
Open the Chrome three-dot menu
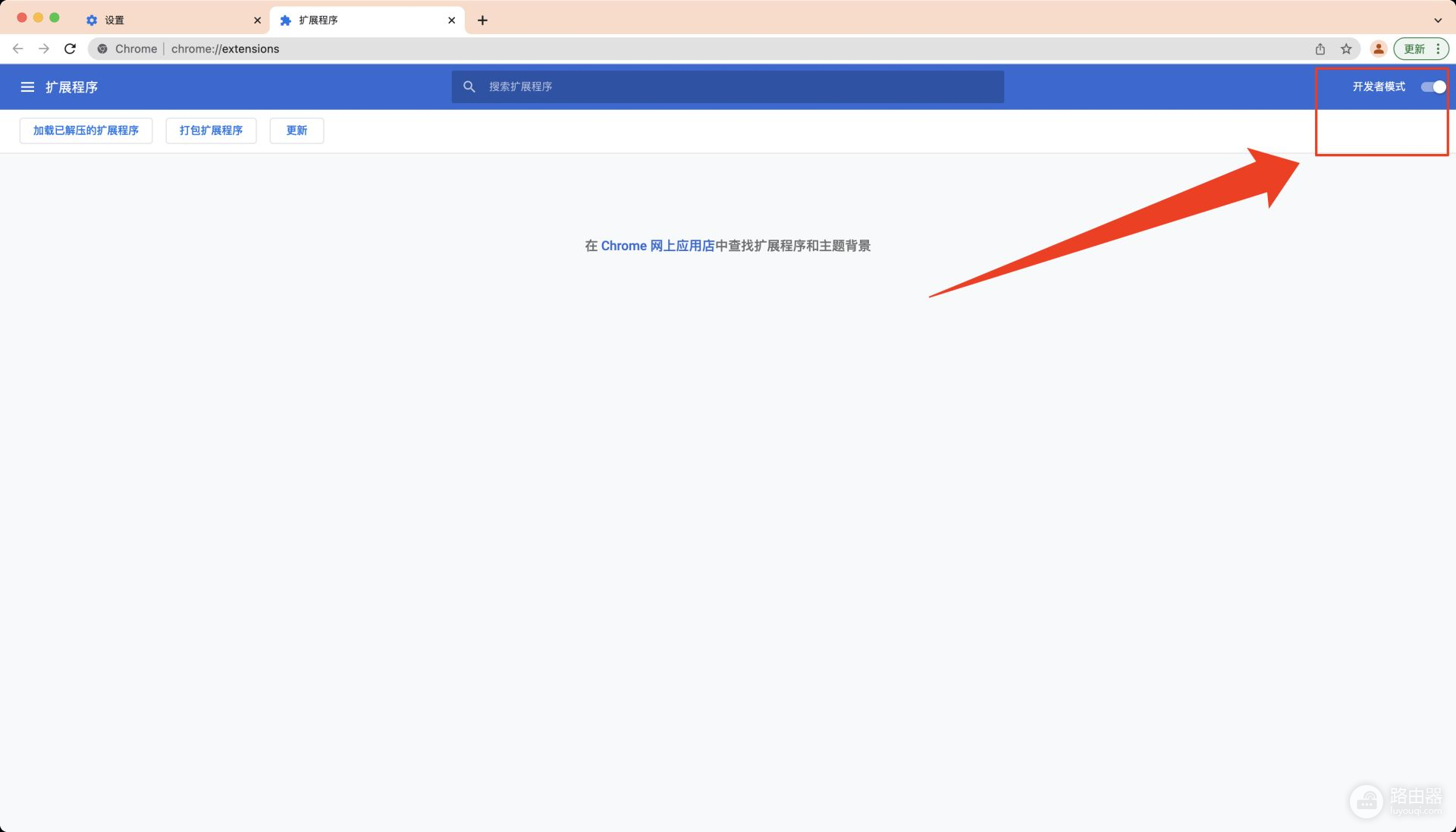pos(1438,49)
